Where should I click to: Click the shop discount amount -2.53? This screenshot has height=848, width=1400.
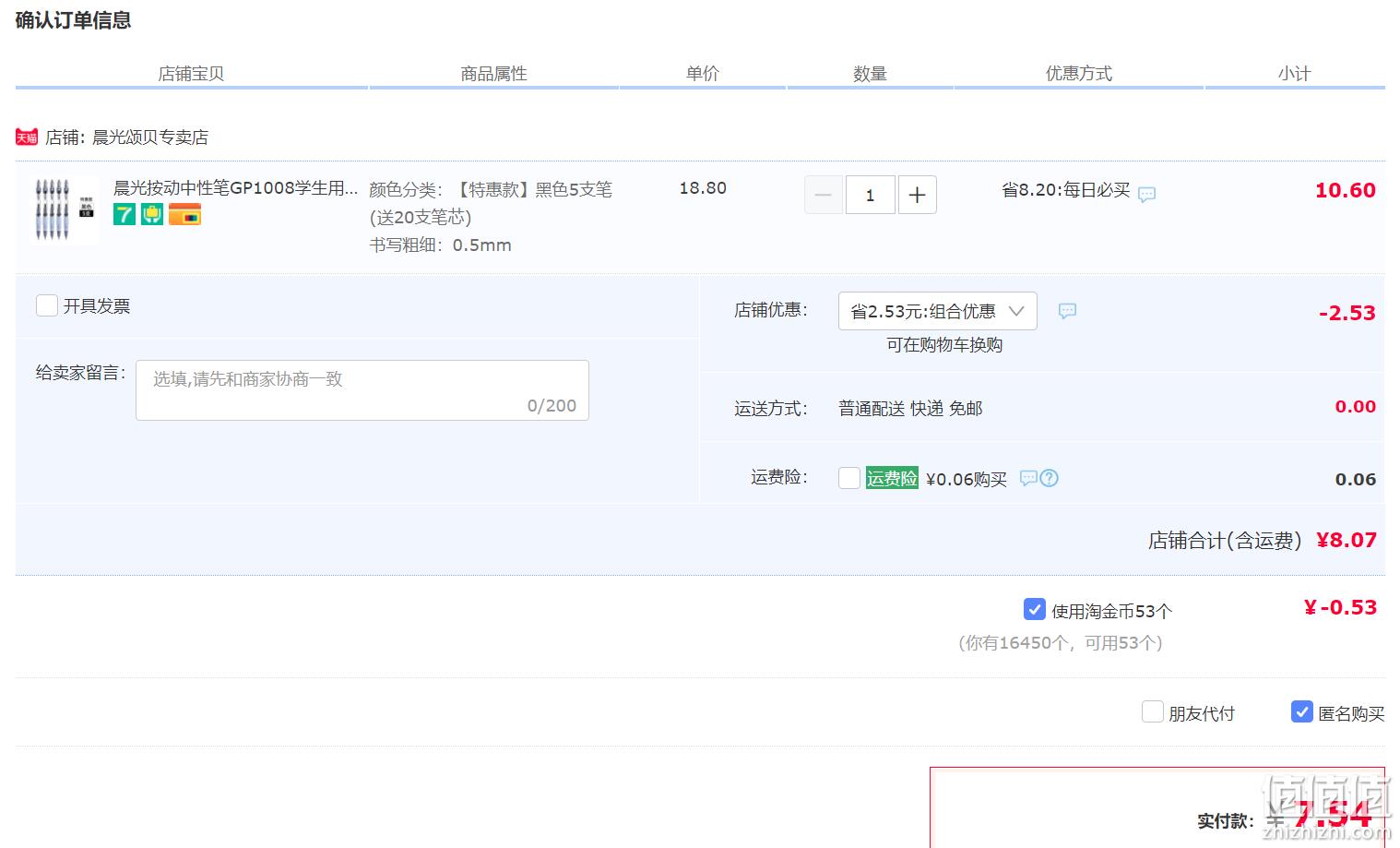point(1347,313)
